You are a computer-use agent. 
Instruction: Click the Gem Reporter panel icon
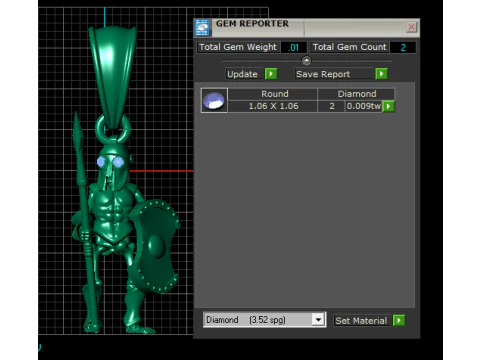click(x=202, y=27)
